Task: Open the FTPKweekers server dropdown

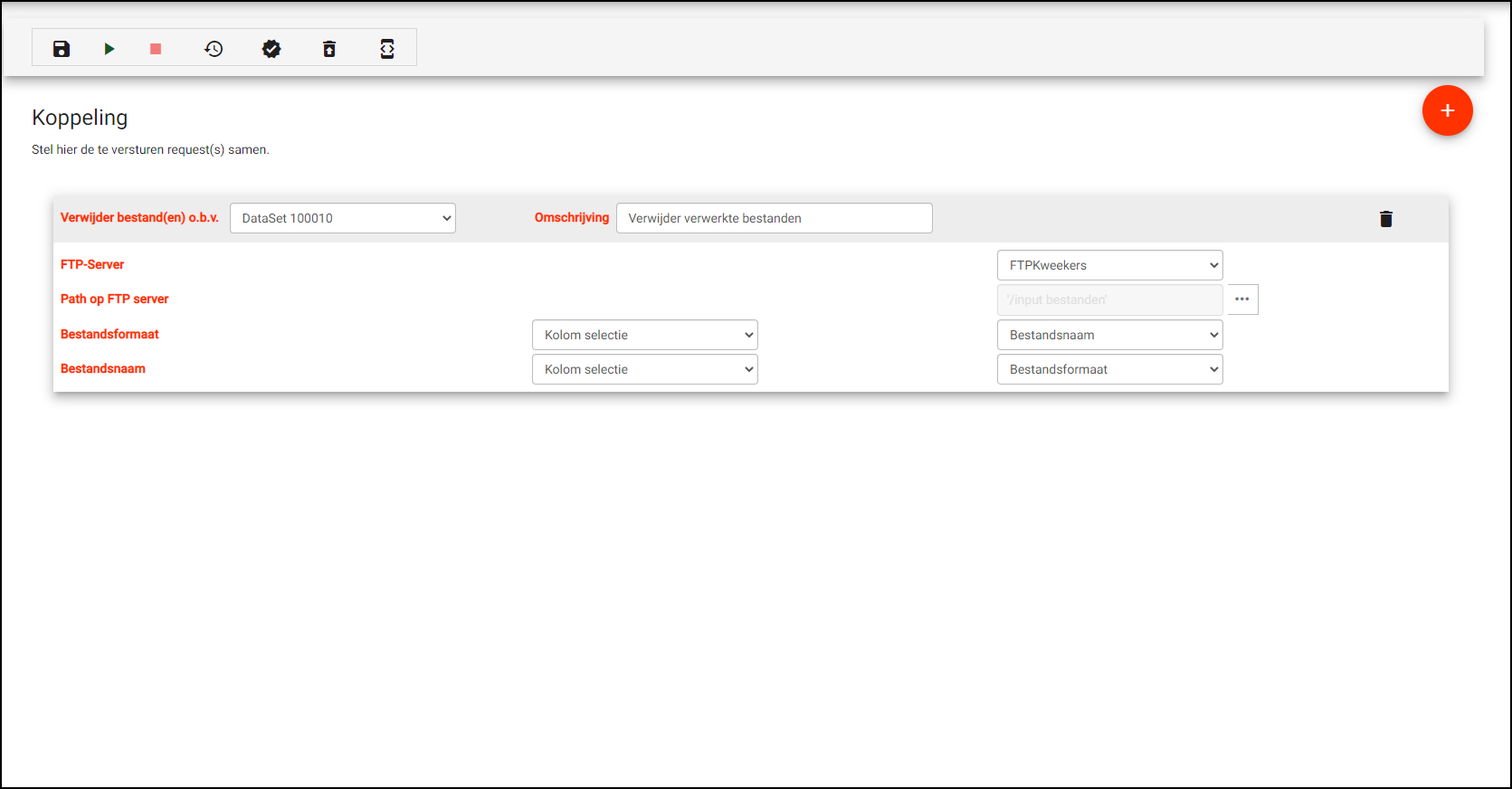Action: tap(1109, 265)
